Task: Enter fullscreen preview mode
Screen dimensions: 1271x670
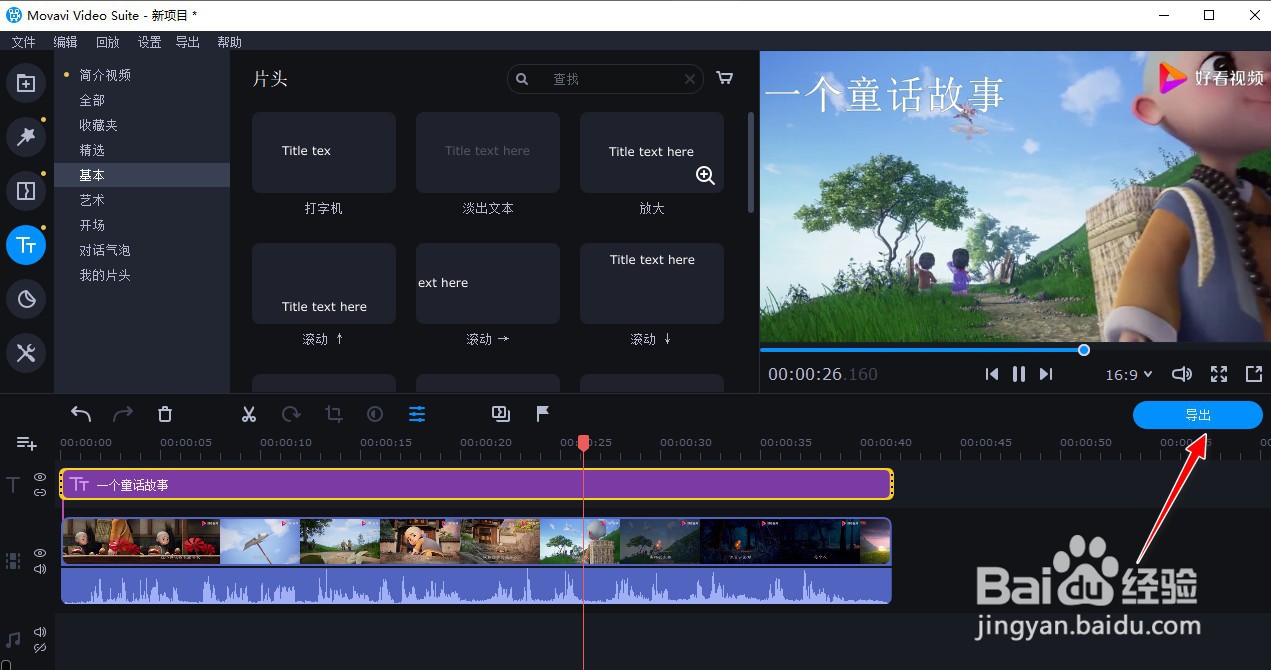Action: pyautogui.click(x=1219, y=374)
